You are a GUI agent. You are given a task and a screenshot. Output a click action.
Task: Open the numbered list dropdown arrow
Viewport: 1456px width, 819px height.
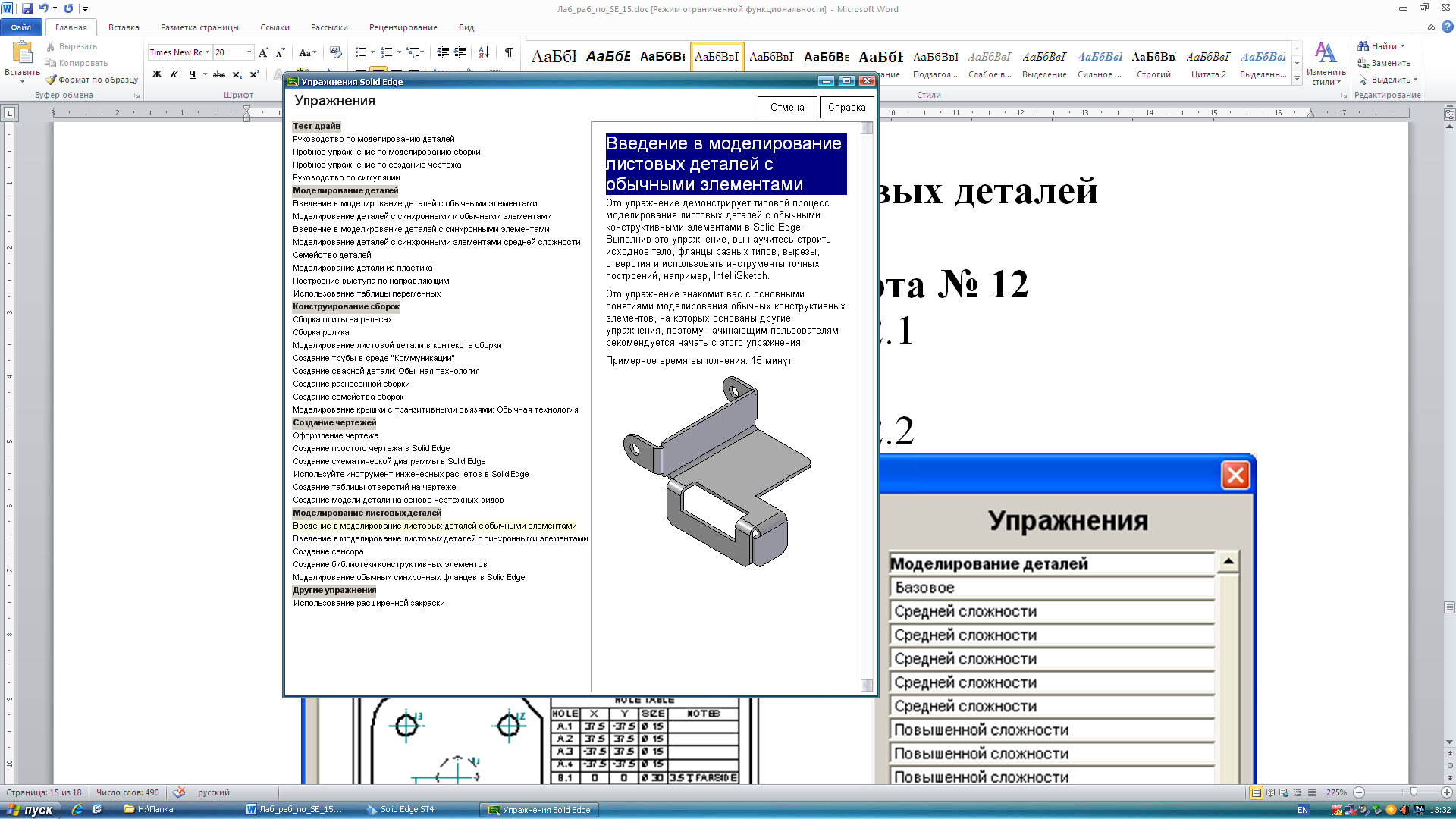coord(397,52)
